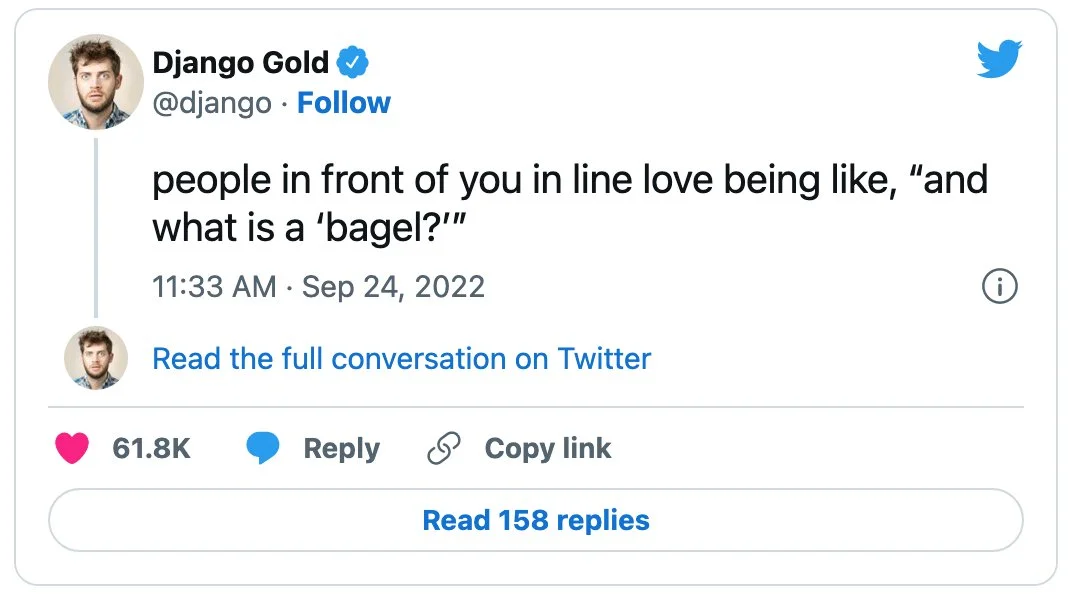Click the blue reply speech bubble icon
Screen dimensions: 1072x608
[x=263, y=449]
